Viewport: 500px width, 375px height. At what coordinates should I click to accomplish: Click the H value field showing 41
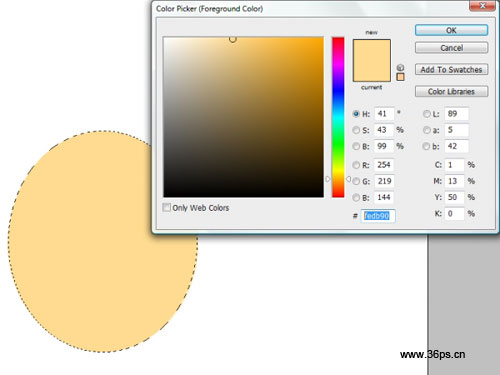[384, 114]
